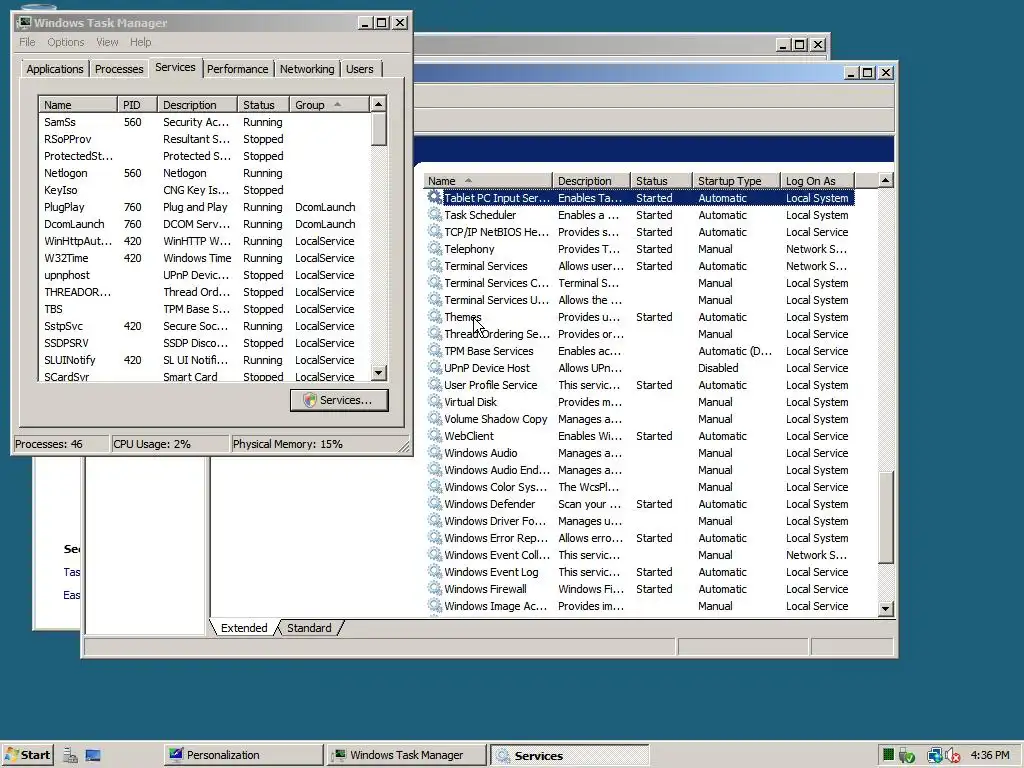Viewport: 1024px width, 768px height.
Task: Switch to the Users tab
Action: coord(360,69)
